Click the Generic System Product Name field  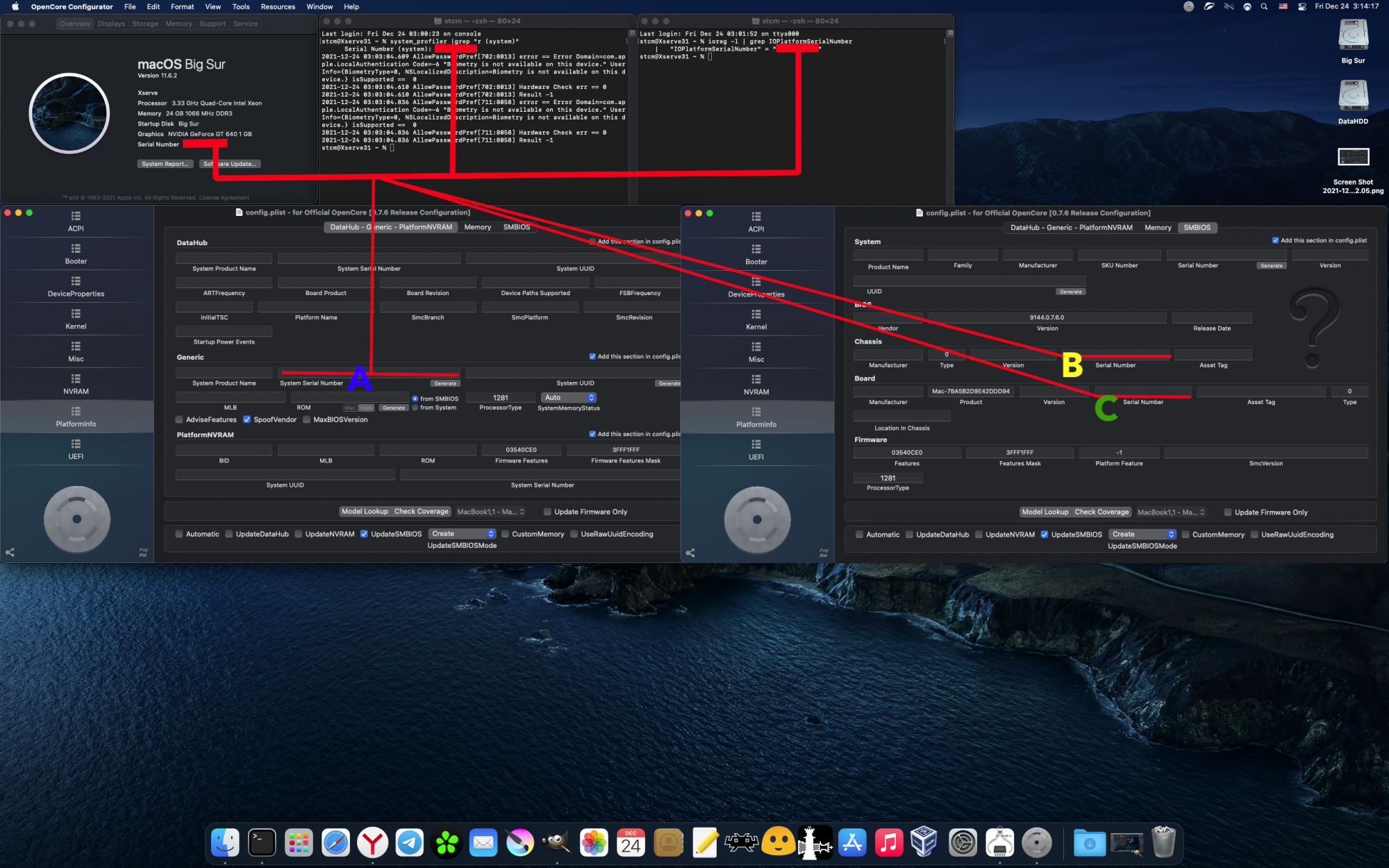click(224, 373)
